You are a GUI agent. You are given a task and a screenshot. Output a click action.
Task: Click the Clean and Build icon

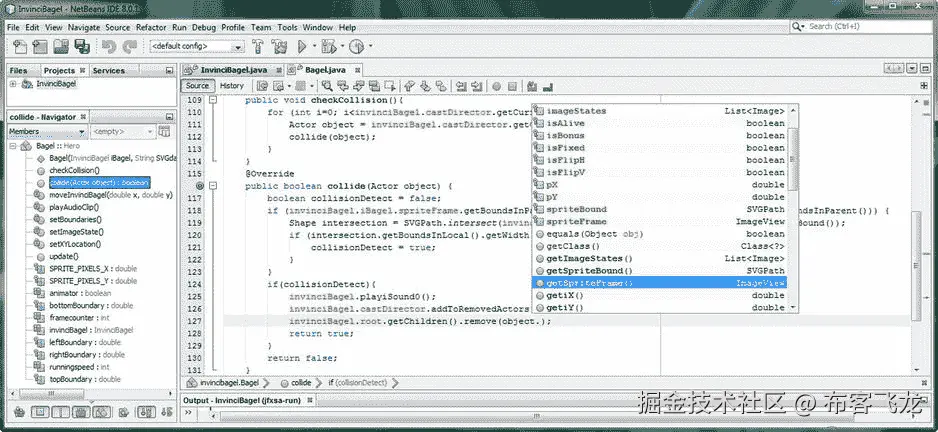pyautogui.click(x=279, y=47)
